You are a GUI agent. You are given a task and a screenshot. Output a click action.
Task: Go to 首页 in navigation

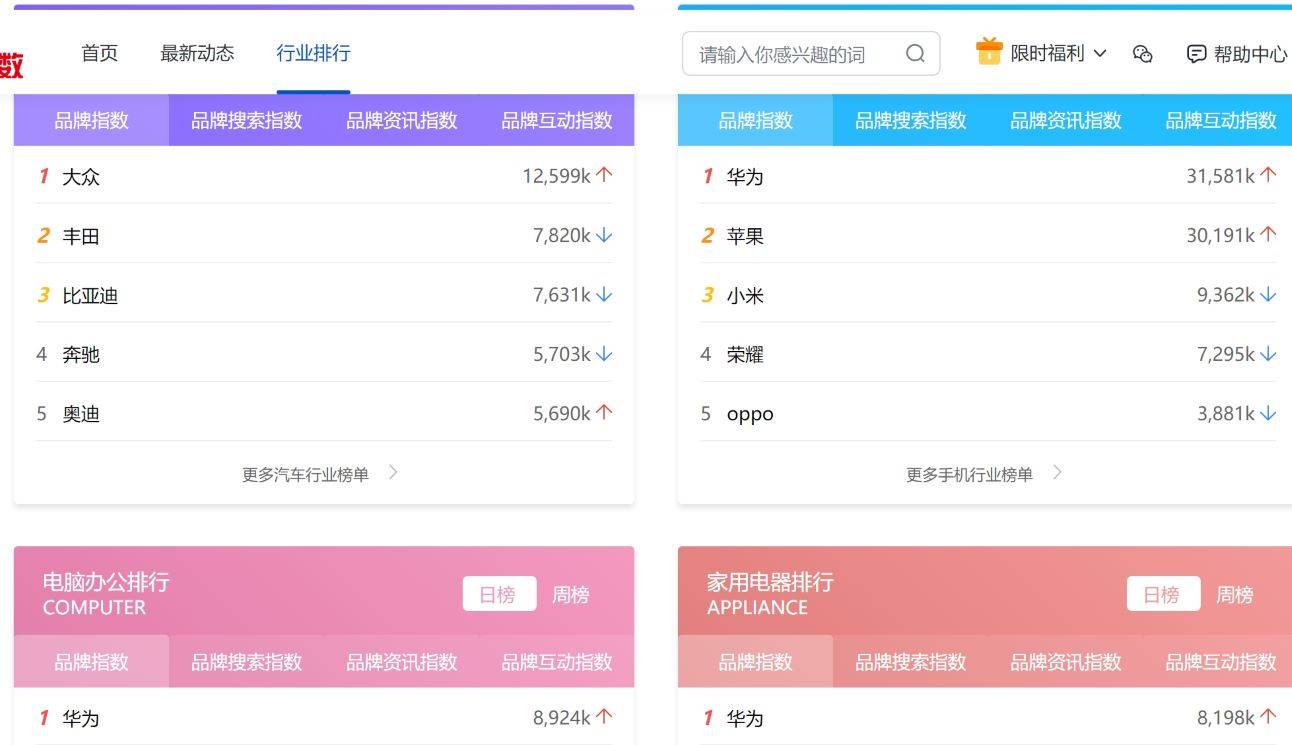click(x=99, y=53)
